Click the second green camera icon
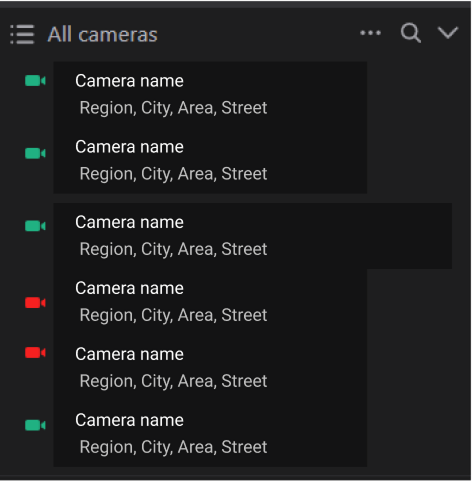Screen dimensions: 472x481 point(35,153)
